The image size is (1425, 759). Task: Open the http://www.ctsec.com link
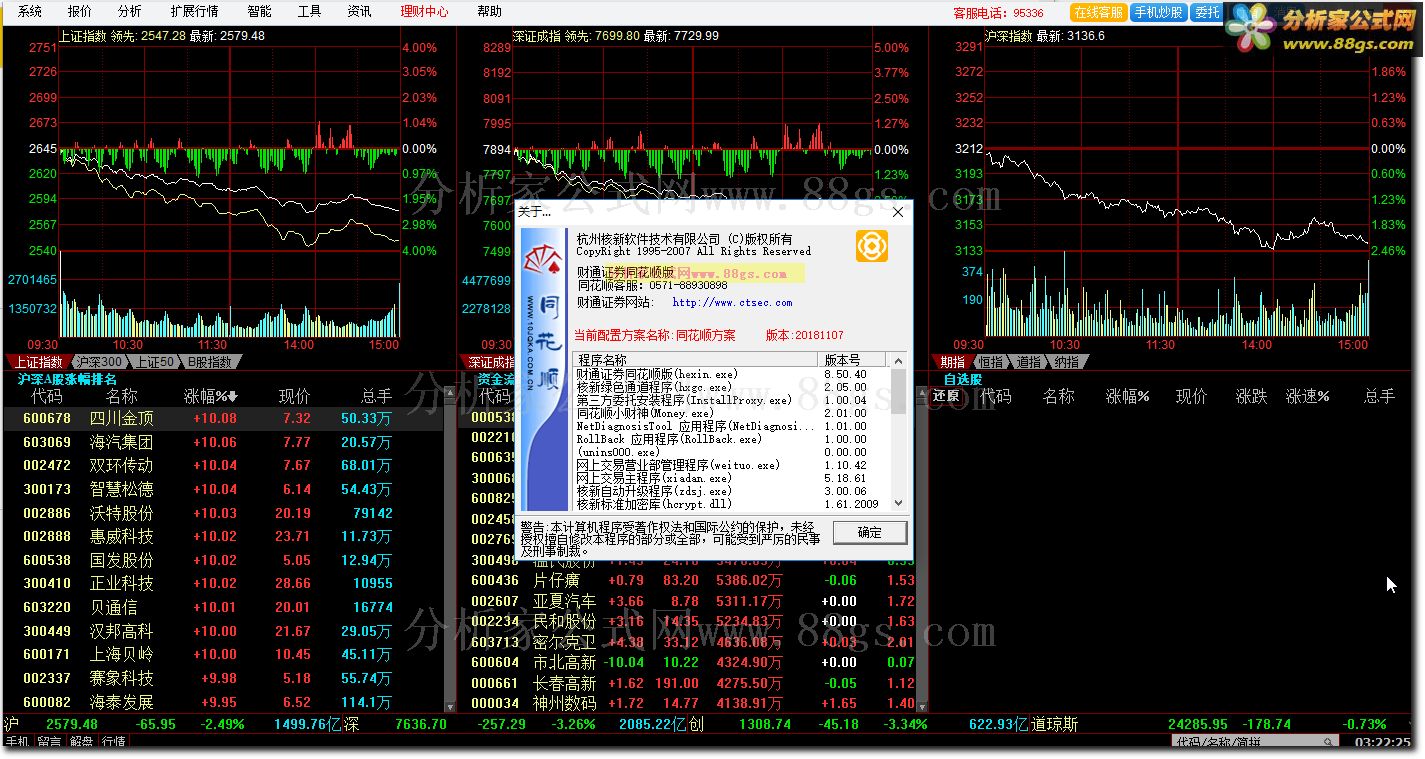(732, 302)
